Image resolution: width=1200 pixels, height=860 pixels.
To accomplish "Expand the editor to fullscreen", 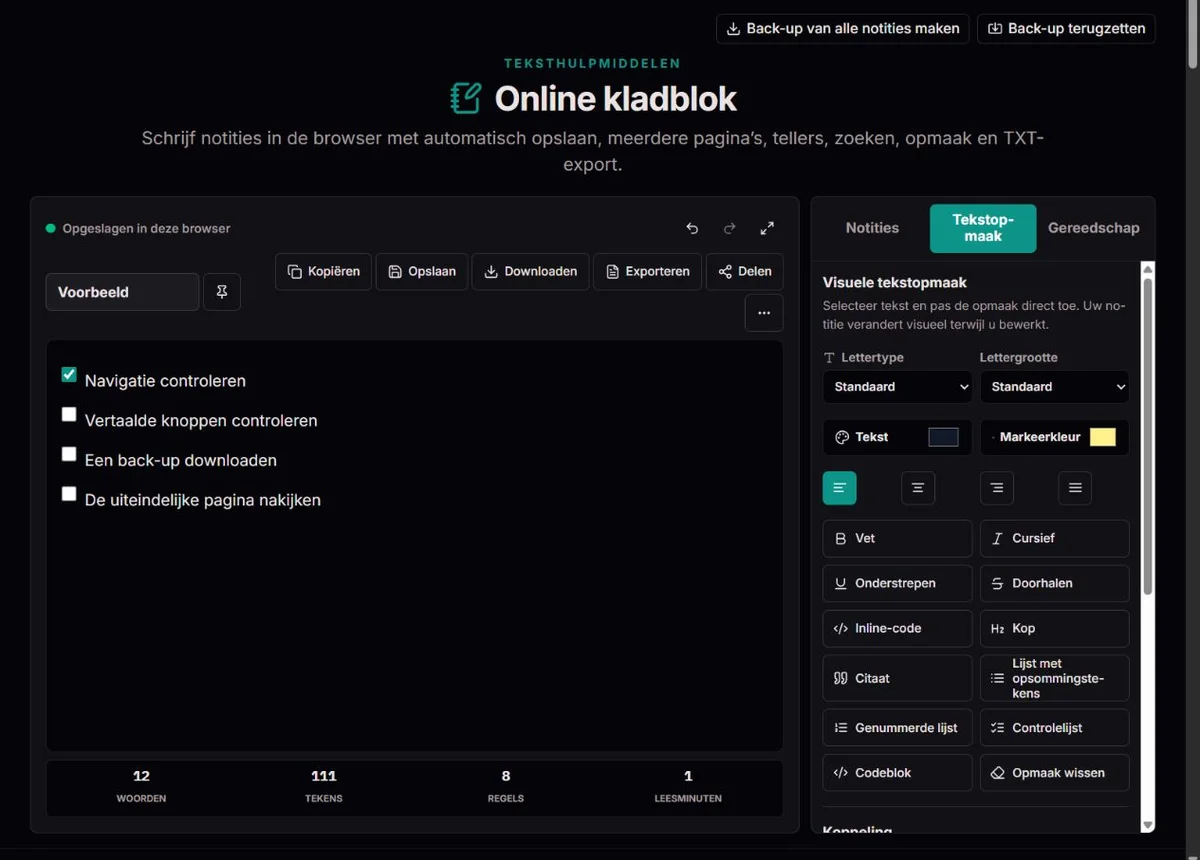I will click(x=767, y=228).
